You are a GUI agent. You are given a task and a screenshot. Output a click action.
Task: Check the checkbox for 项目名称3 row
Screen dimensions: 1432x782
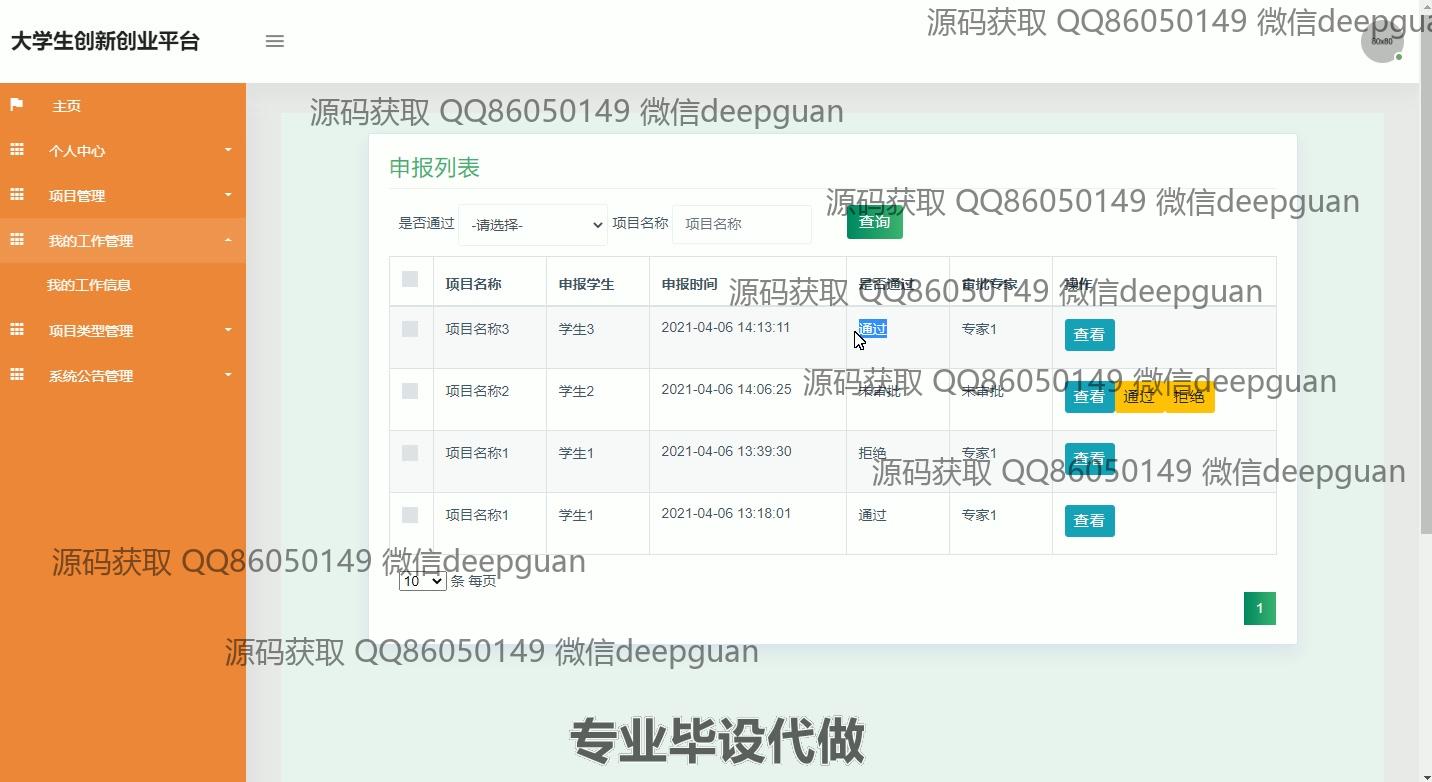click(410, 329)
